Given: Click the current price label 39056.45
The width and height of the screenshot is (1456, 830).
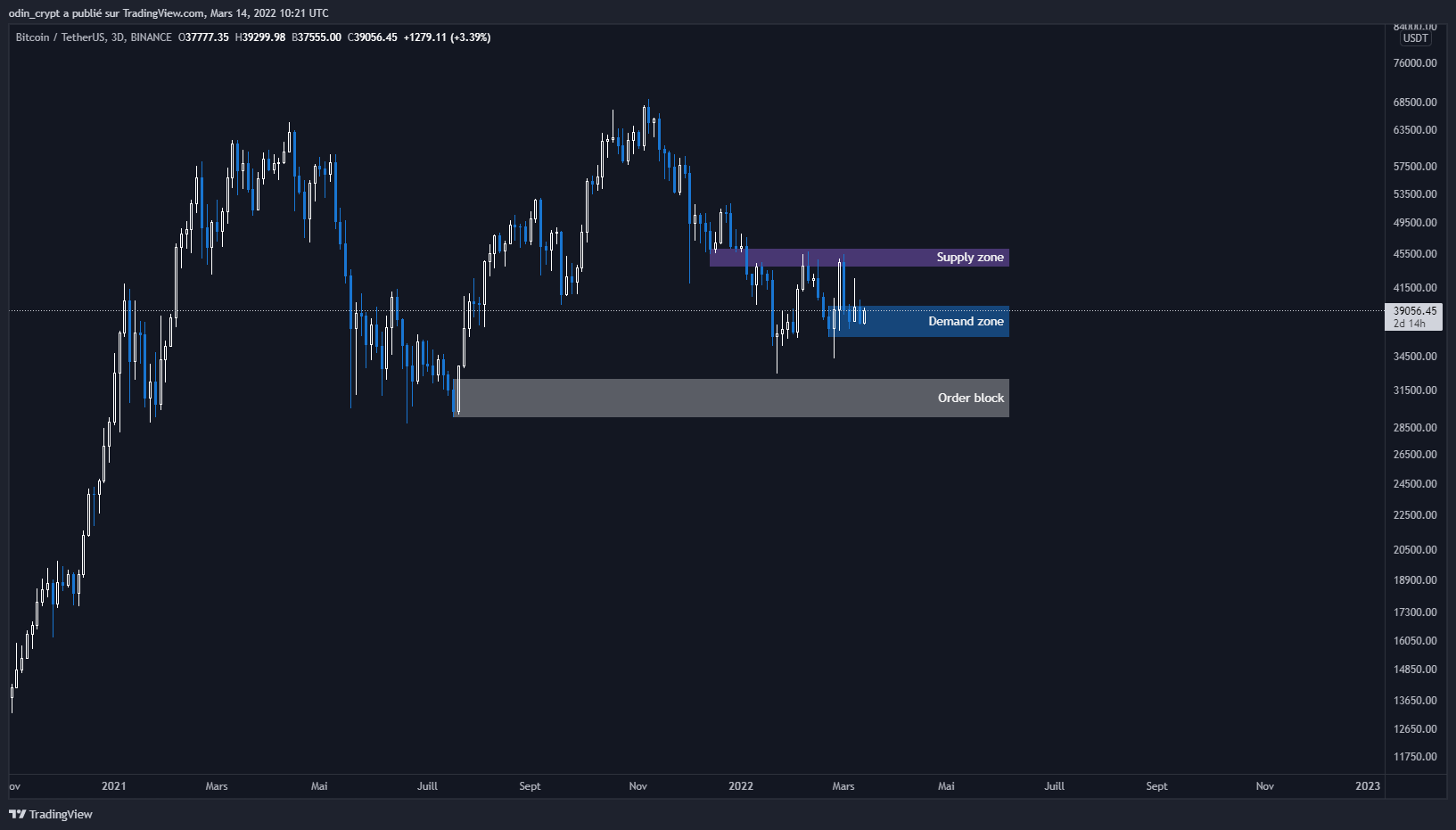Looking at the screenshot, I should 1414,311.
